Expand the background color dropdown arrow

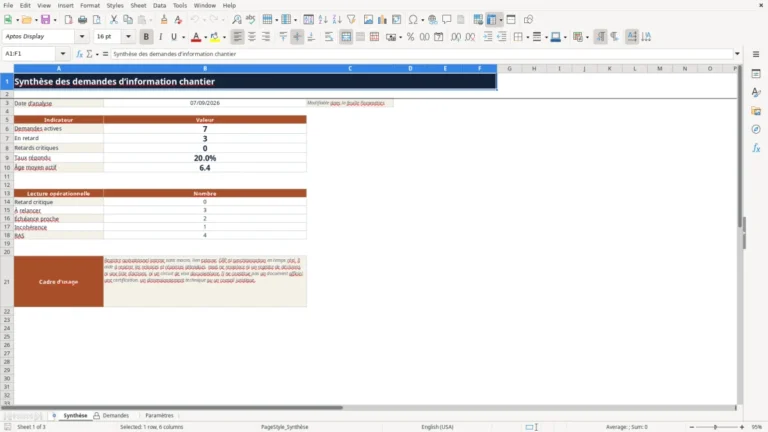224,37
